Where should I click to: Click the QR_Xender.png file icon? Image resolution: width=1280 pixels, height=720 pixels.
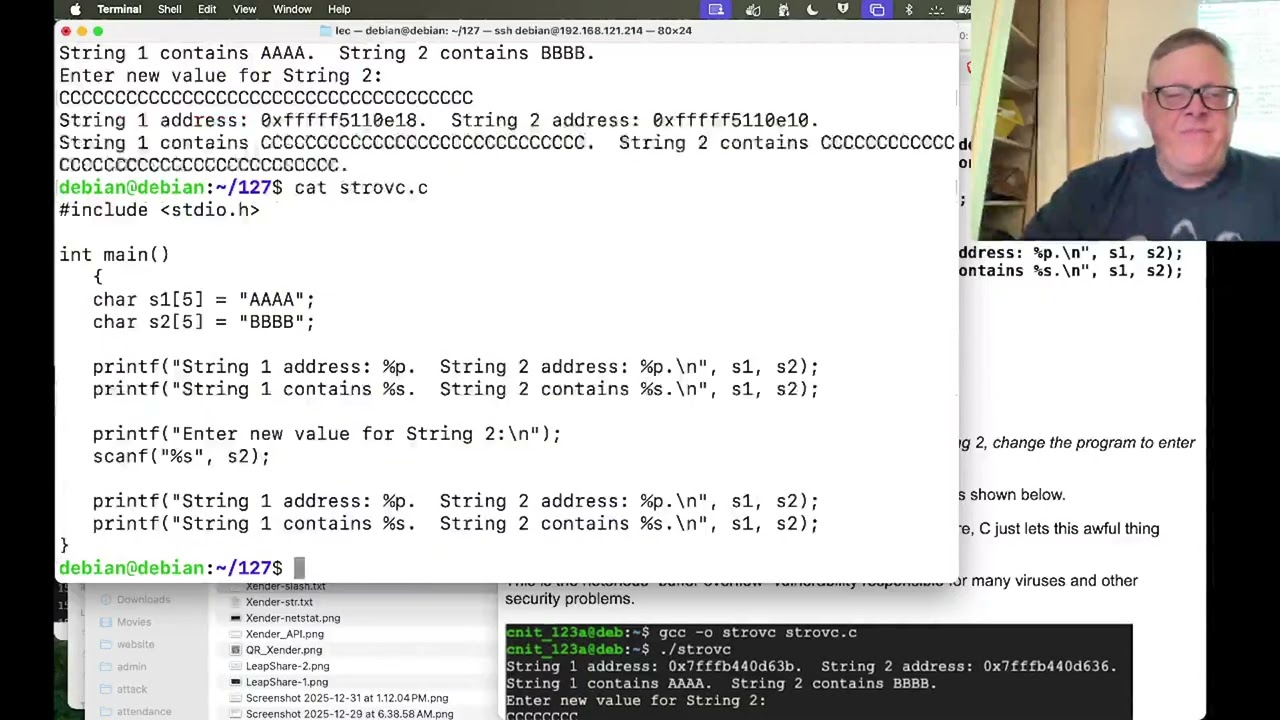[235, 650]
